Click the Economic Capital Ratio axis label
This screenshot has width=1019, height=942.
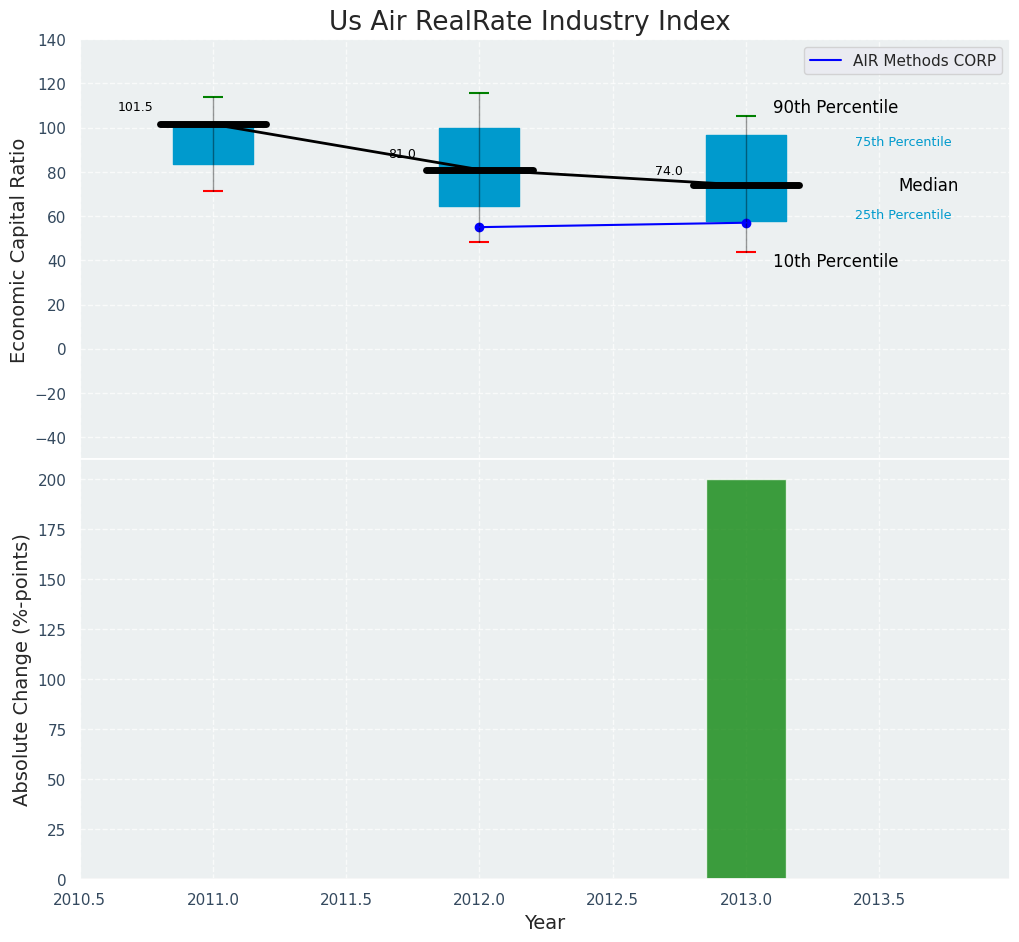[18, 250]
